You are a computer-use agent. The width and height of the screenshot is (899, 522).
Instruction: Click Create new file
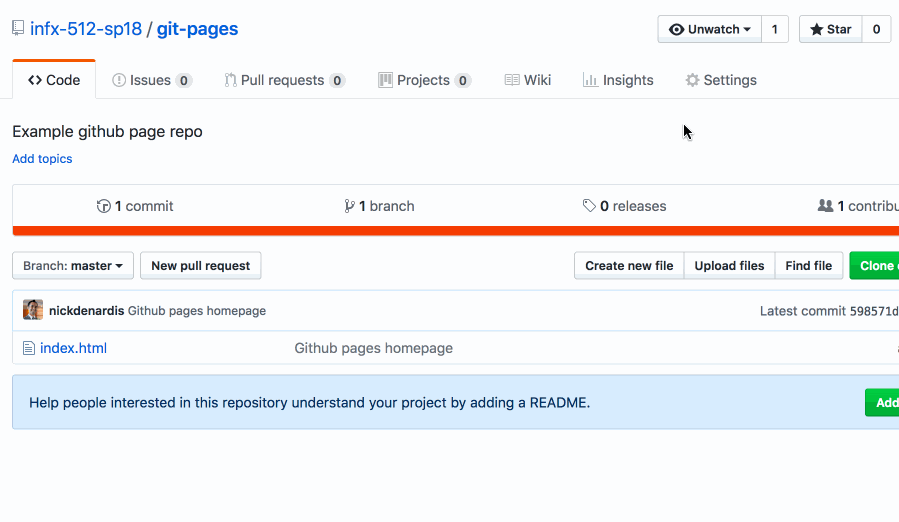pos(629,266)
